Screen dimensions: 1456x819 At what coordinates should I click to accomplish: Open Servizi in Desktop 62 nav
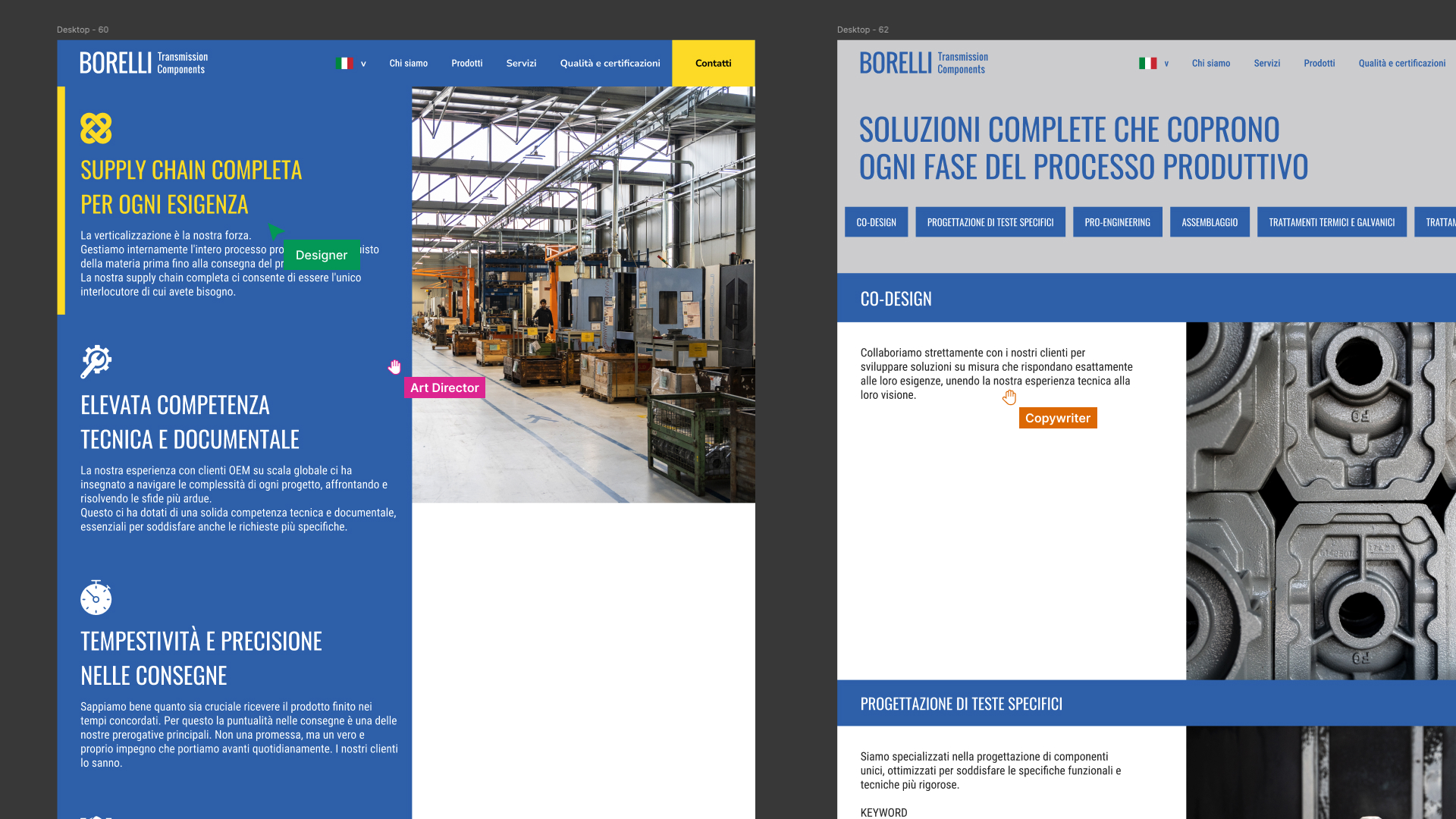(1267, 64)
